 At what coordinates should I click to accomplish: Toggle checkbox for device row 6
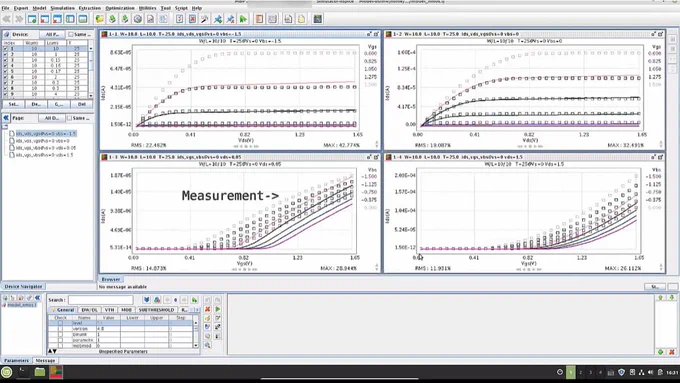tap(6, 77)
